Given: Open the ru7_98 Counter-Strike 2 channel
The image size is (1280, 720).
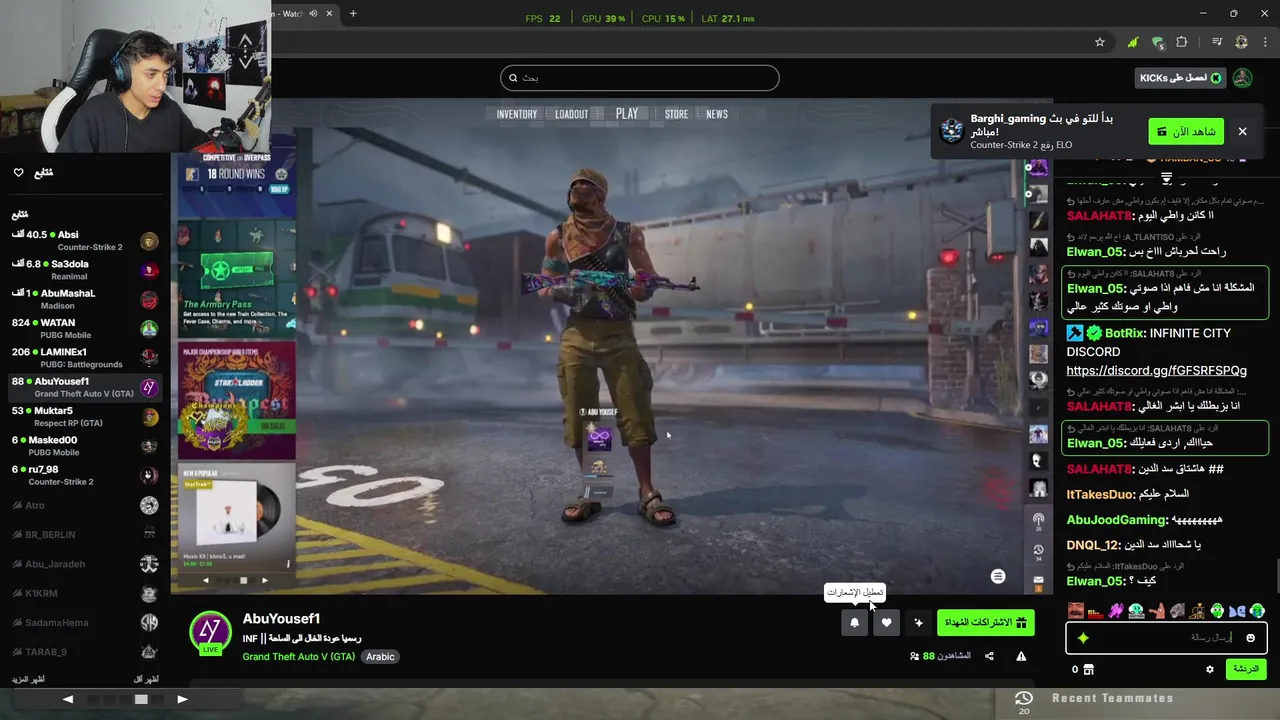Looking at the screenshot, I should click(x=84, y=475).
